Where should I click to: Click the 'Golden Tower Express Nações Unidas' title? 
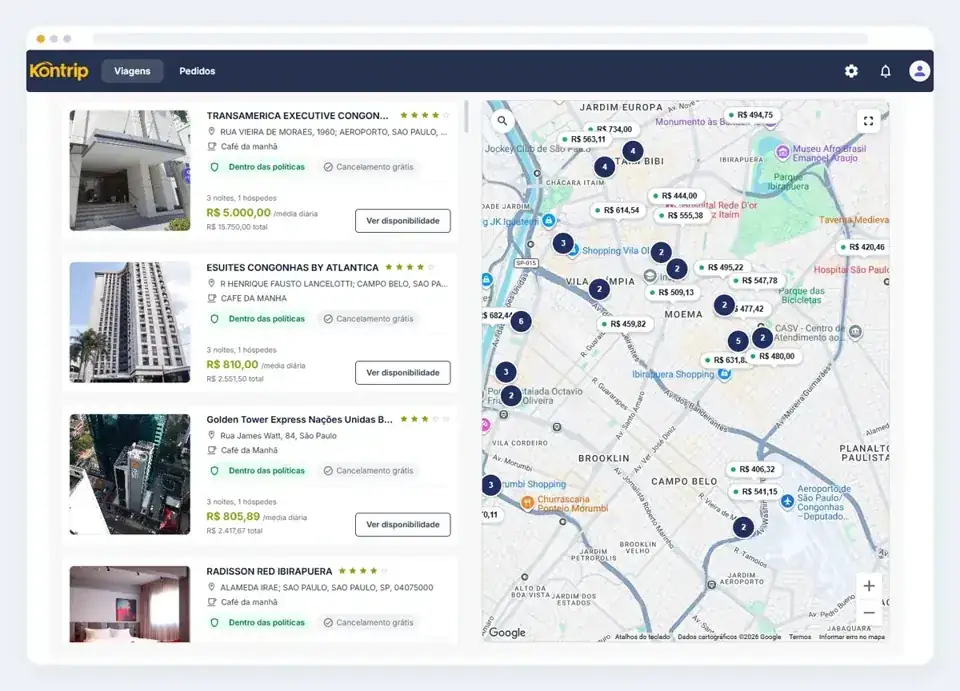[299, 420]
